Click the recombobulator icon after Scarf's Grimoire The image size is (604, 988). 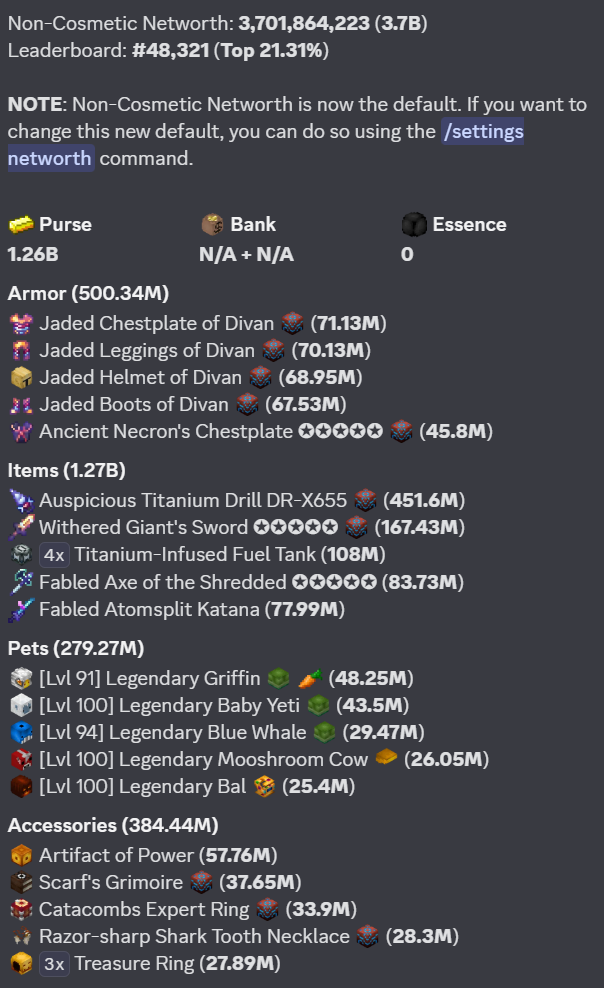tap(202, 883)
